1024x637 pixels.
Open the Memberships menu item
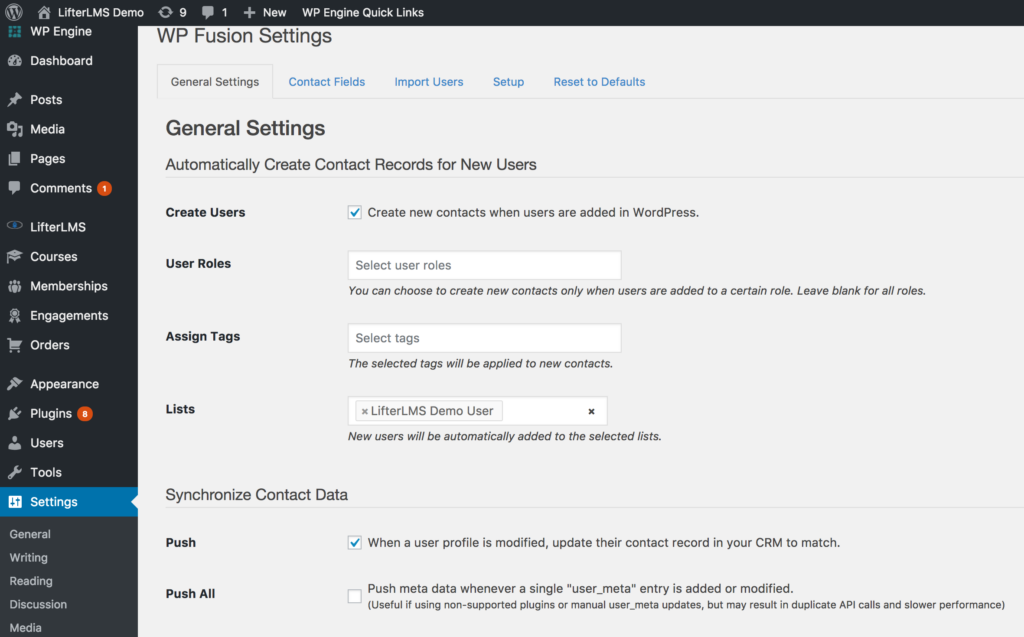tap(69, 286)
